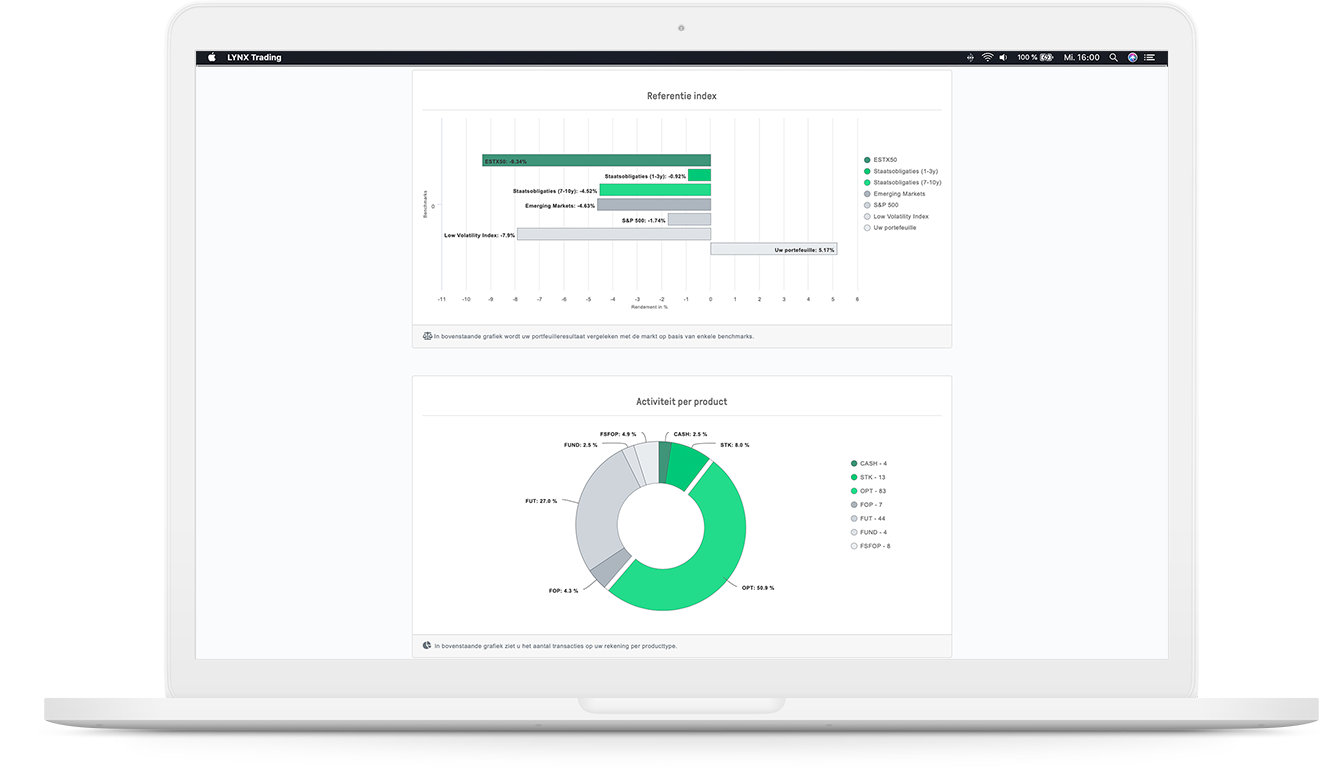Toggle STK - 13 legend entry

coord(868,477)
